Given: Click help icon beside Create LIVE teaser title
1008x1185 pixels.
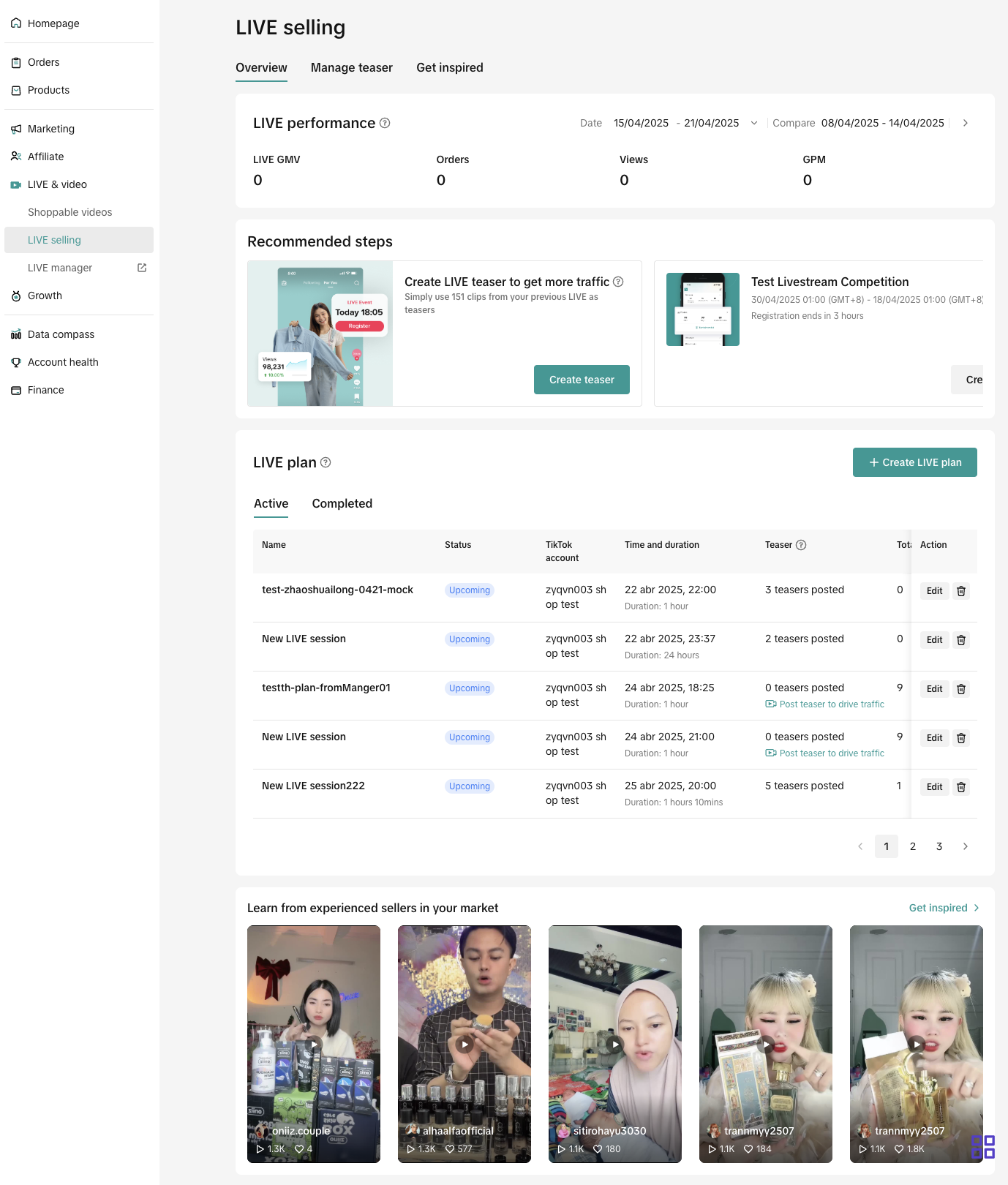Looking at the screenshot, I should [618, 282].
